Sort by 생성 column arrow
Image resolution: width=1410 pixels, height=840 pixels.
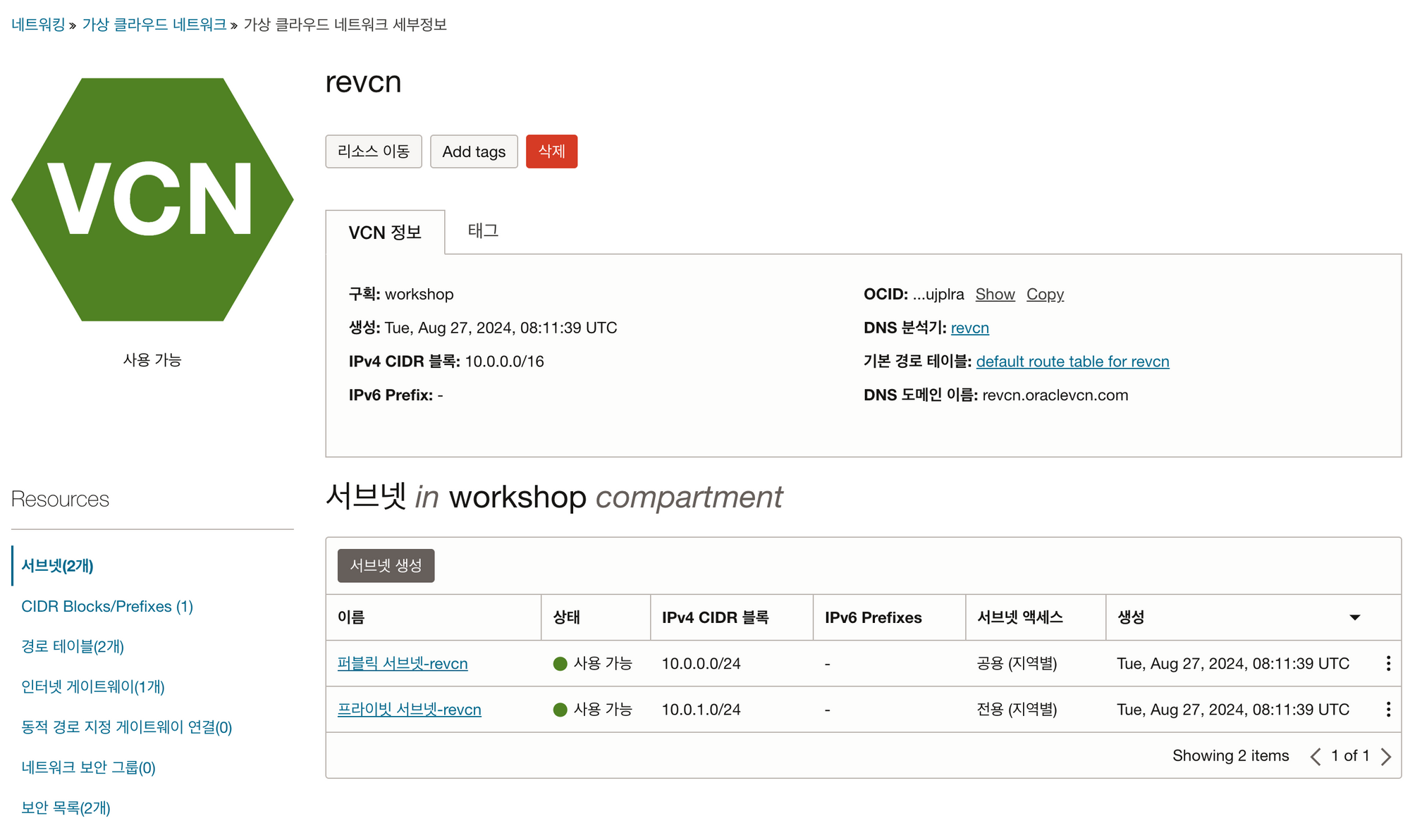tap(1354, 617)
